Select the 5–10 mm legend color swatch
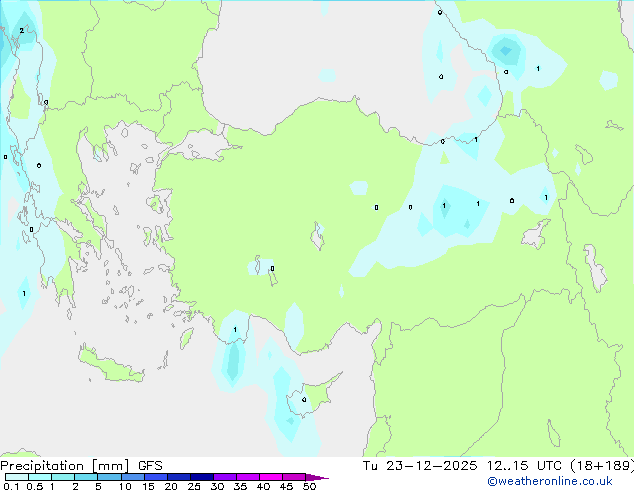This screenshot has width=634, height=490. (109, 477)
